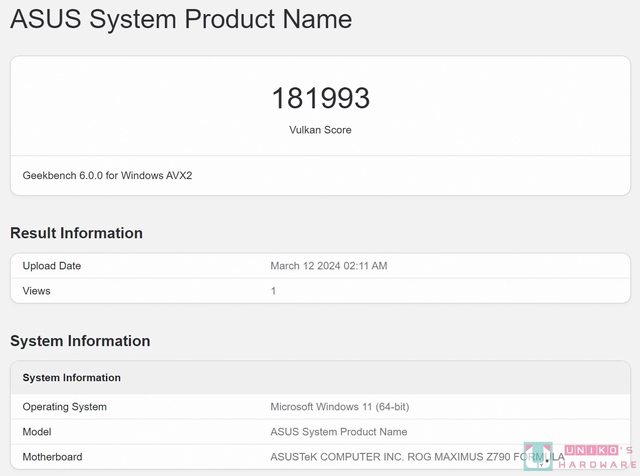Image resolution: width=640 pixels, height=476 pixels.
Task: Select the Operating System row label
Action: [x=64, y=407]
